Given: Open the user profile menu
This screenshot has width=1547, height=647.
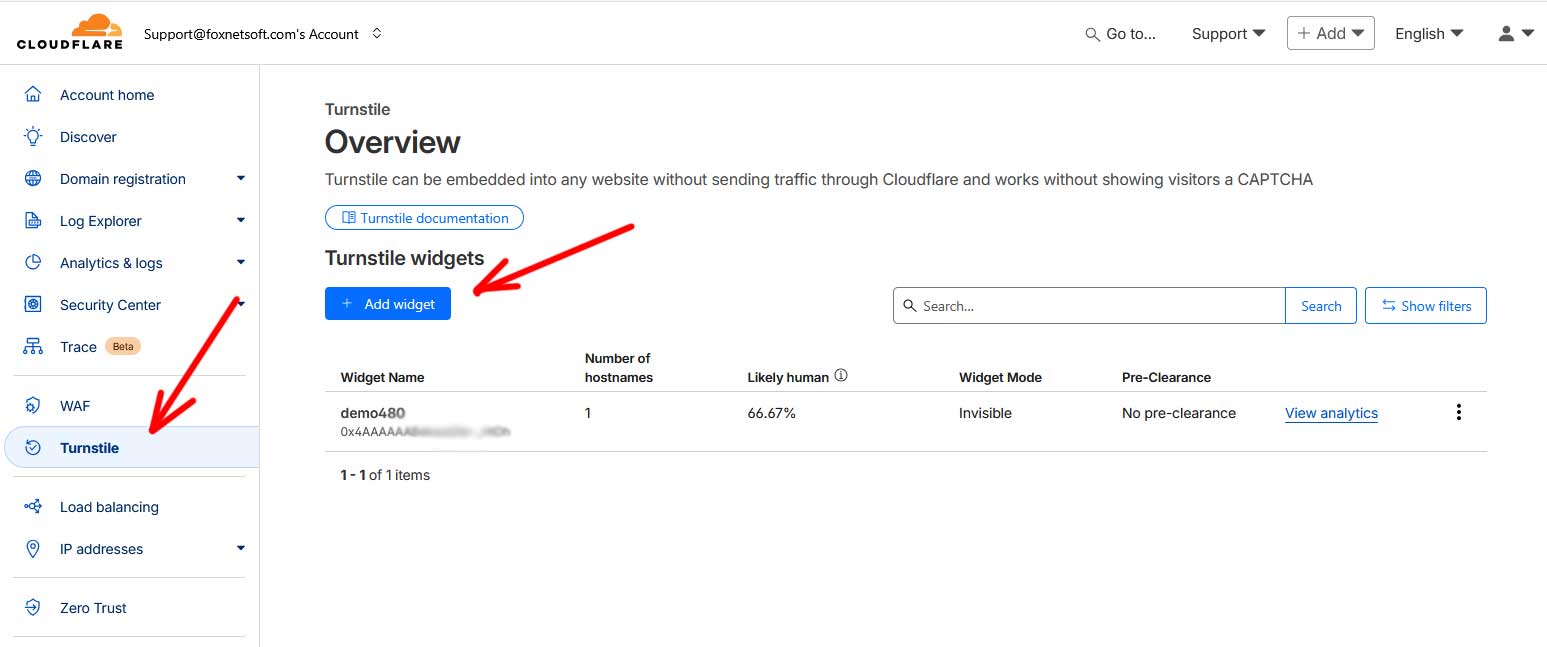Looking at the screenshot, I should tap(1515, 33).
